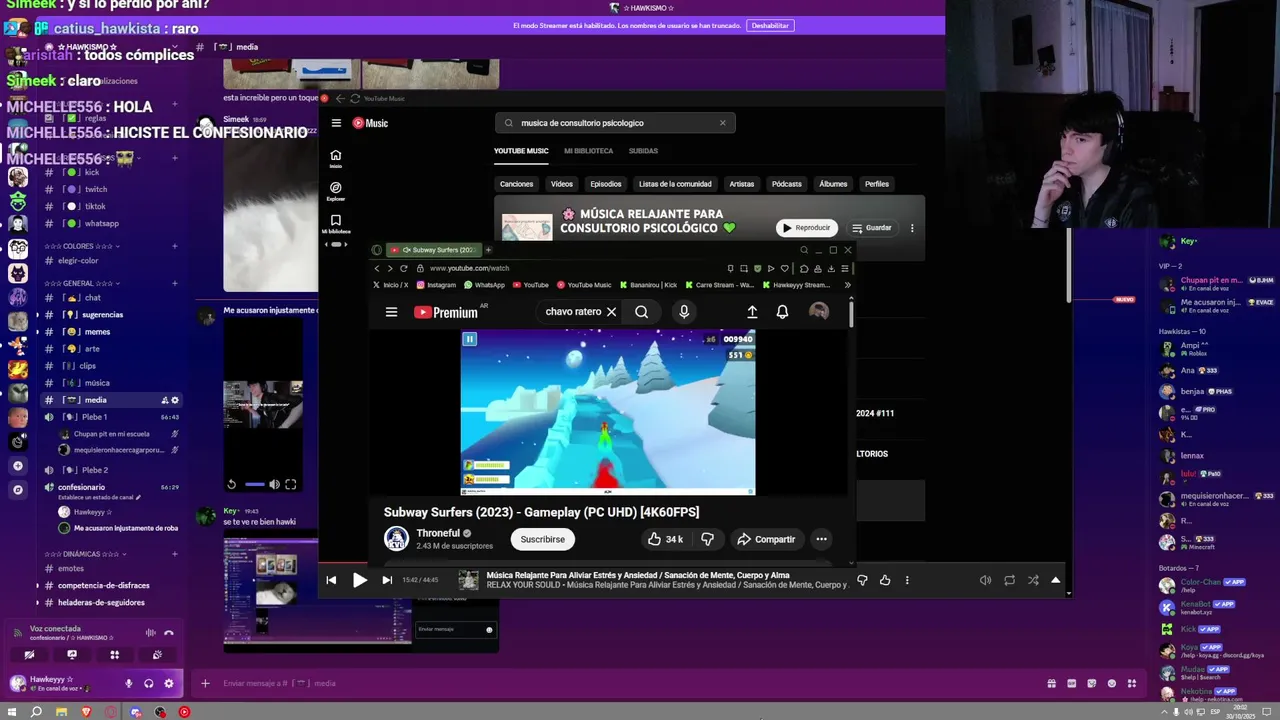Toggle shuffle in YouTube Music player
The height and width of the screenshot is (720, 1280).
tap(1033, 580)
